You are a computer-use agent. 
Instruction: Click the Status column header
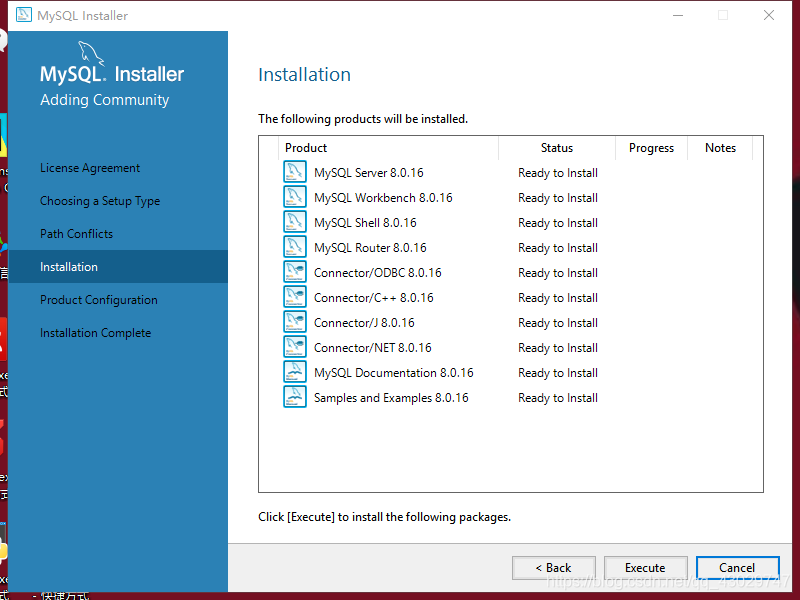pyautogui.click(x=557, y=148)
